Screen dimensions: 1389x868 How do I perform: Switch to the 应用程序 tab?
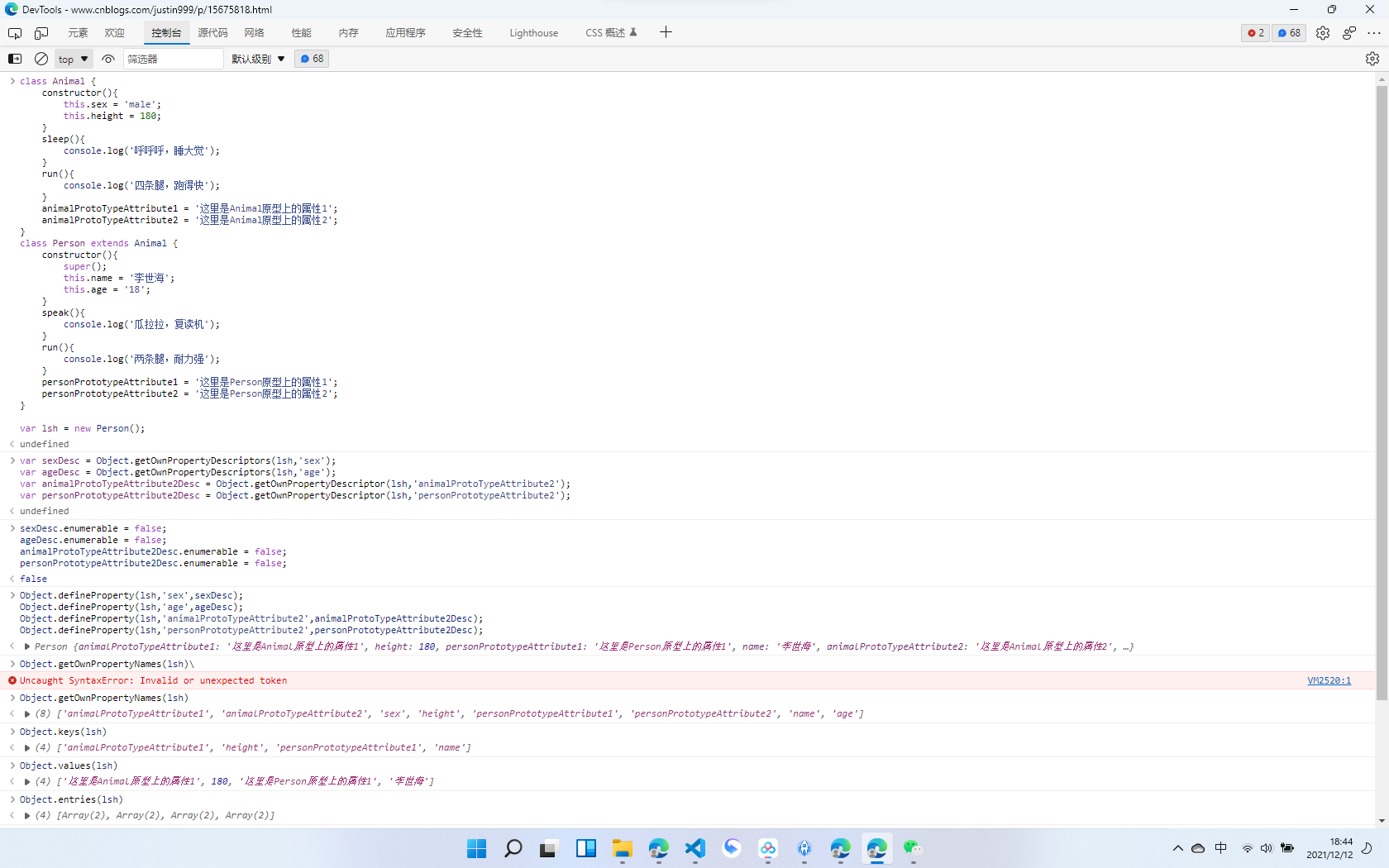click(405, 33)
